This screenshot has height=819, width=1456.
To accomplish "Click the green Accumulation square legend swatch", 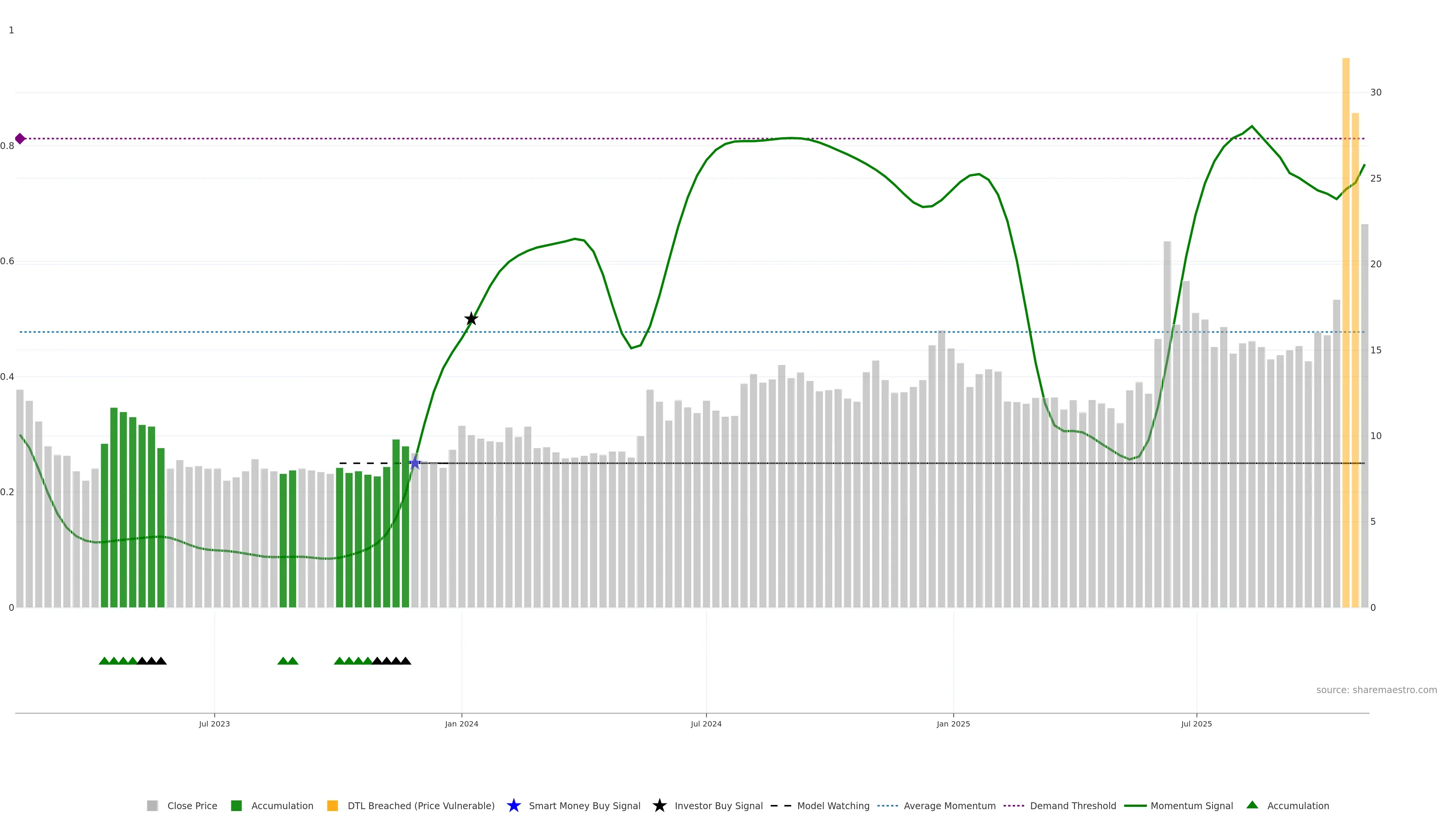I will pos(236,805).
